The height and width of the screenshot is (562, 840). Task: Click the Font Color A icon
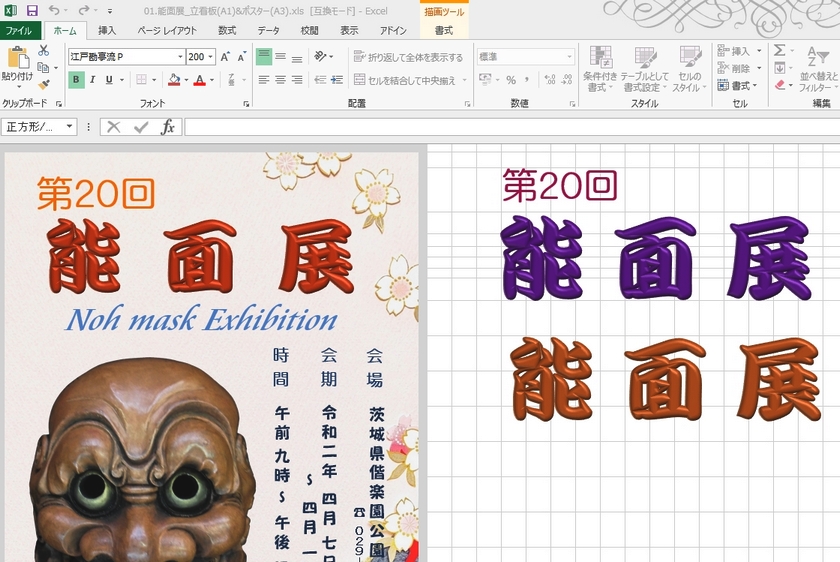[x=200, y=80]
